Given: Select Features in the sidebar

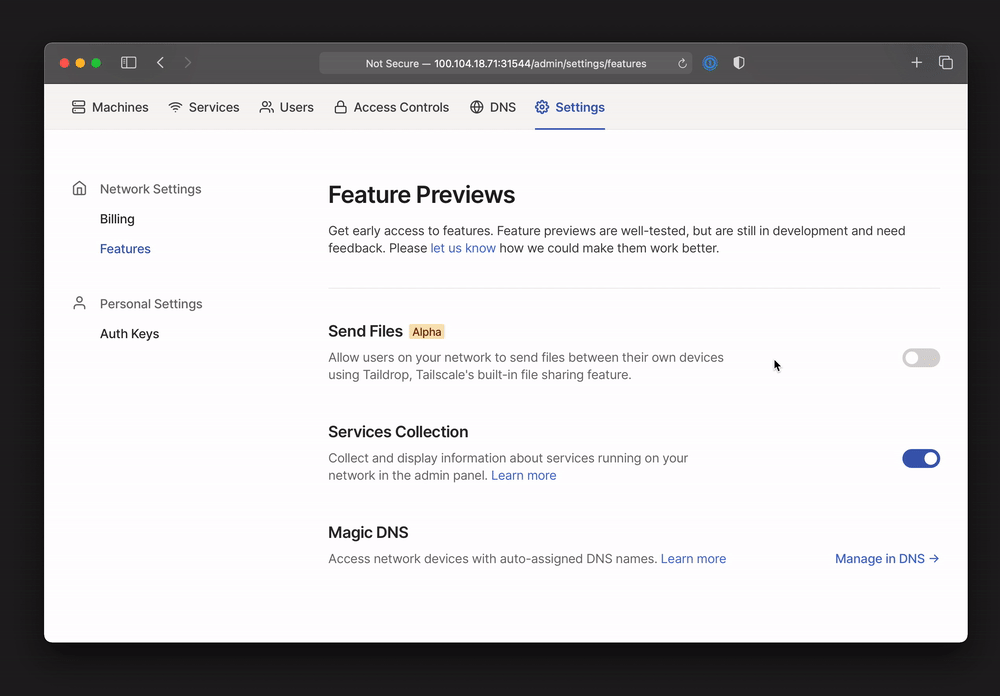Looking at the screenshot, I should tap(125, 249).
